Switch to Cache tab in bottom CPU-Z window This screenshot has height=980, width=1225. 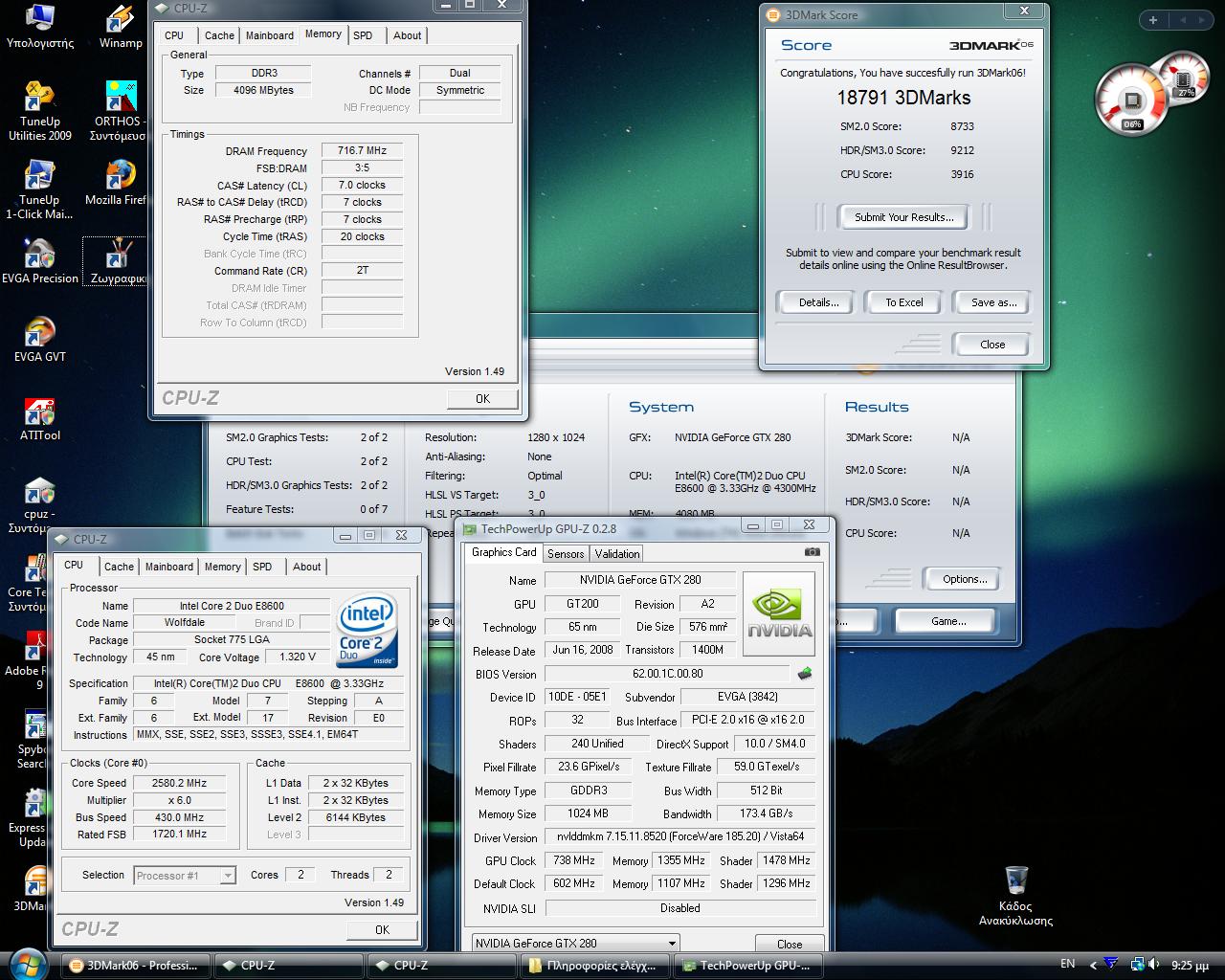[x=119, y=567]
